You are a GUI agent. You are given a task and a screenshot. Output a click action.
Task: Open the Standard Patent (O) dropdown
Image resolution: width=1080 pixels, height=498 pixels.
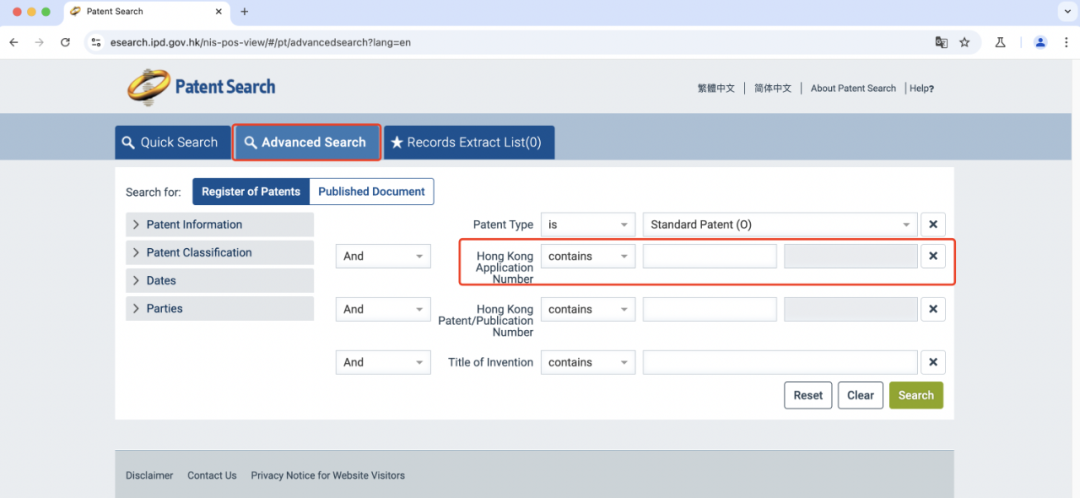(780, 225)
